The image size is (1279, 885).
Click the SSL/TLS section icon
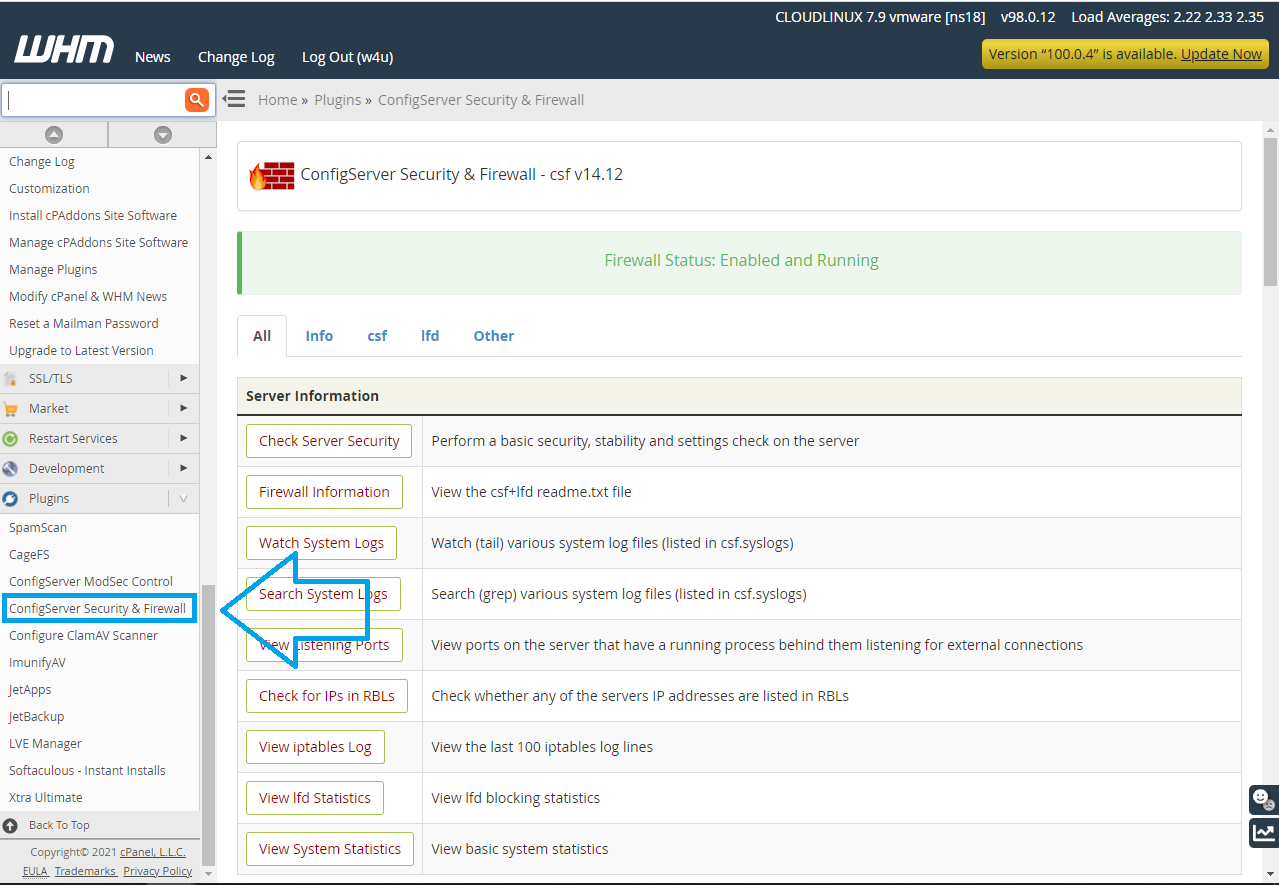point(10,379)
